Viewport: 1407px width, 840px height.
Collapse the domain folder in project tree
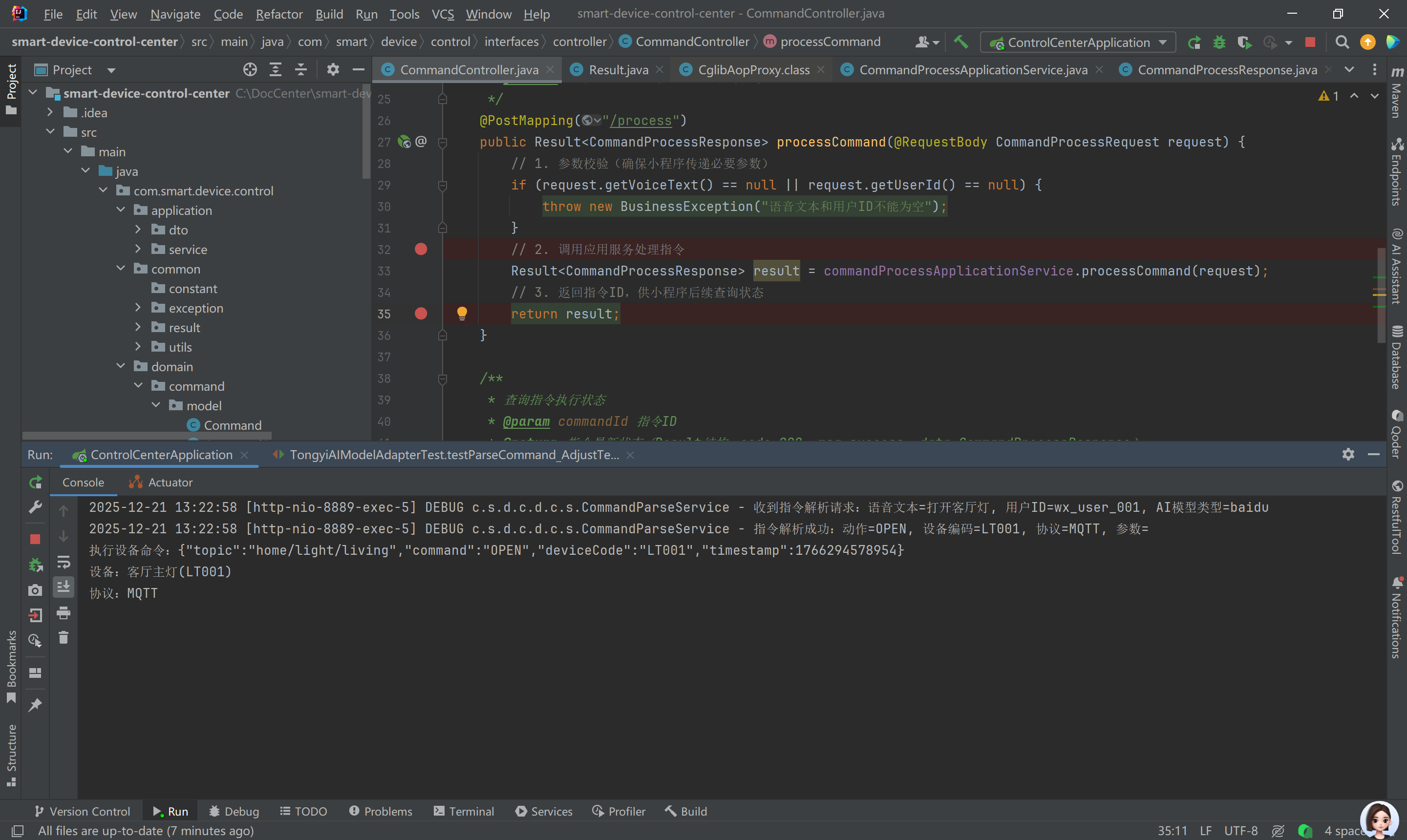point(121,366)
